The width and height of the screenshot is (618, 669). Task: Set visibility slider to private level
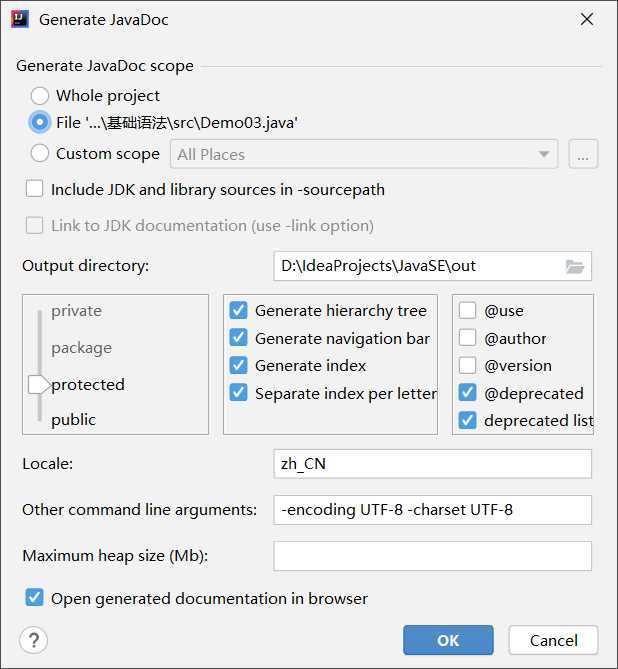pyautogui.click(x=76, y=311)
